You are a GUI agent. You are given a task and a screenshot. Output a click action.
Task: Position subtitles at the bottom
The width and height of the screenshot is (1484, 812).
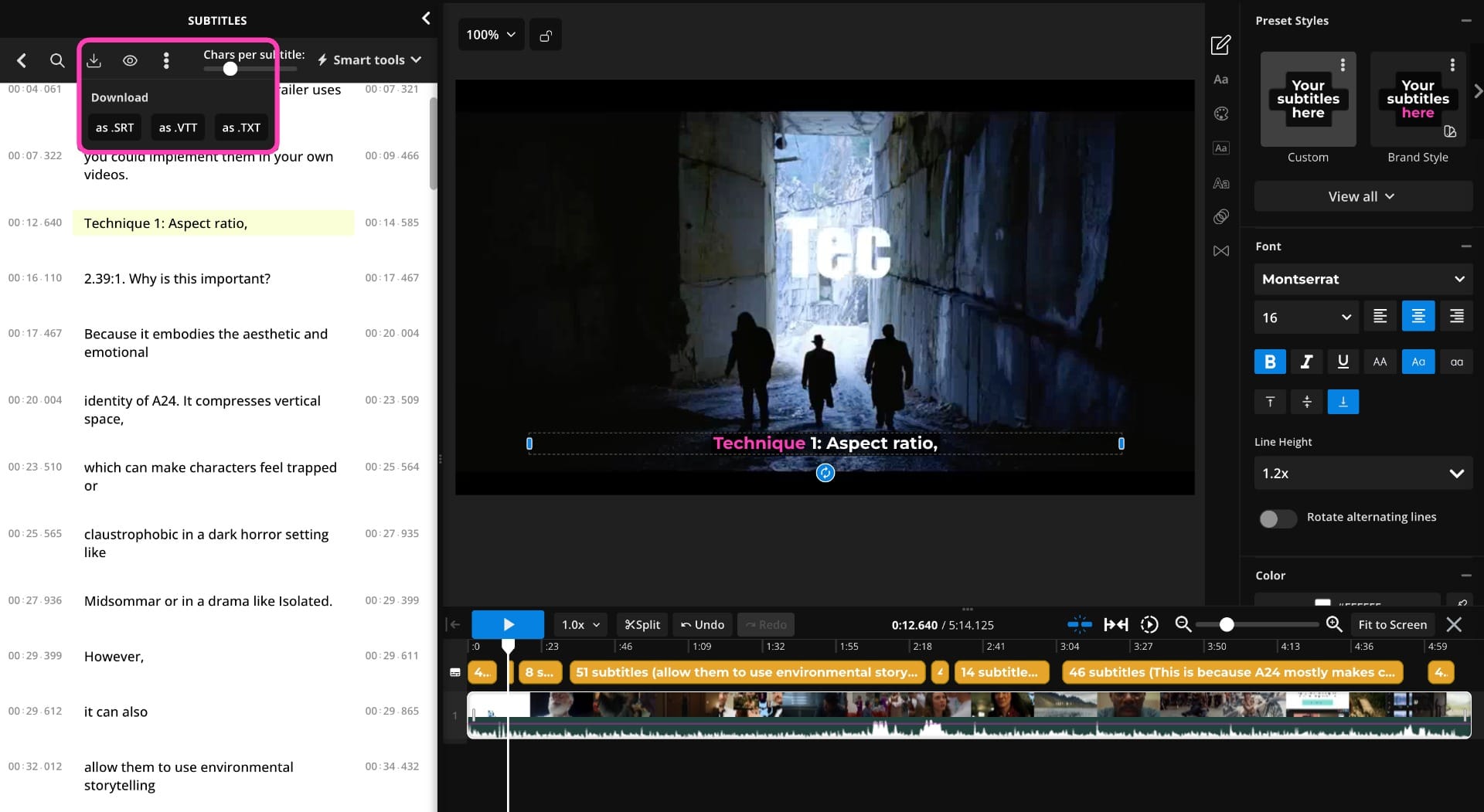point(1343,402)
